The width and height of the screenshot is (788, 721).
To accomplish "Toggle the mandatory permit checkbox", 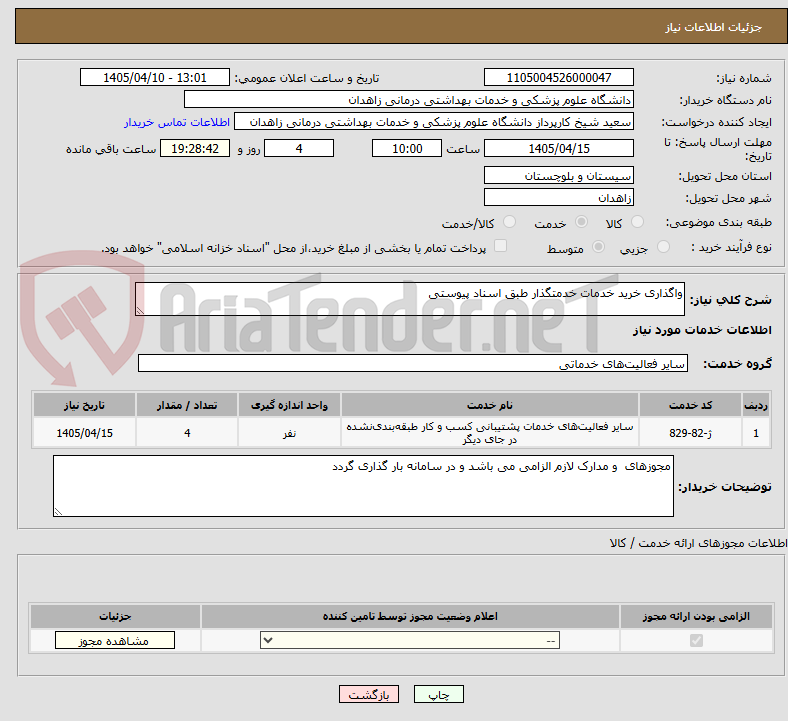I will 696,640.
